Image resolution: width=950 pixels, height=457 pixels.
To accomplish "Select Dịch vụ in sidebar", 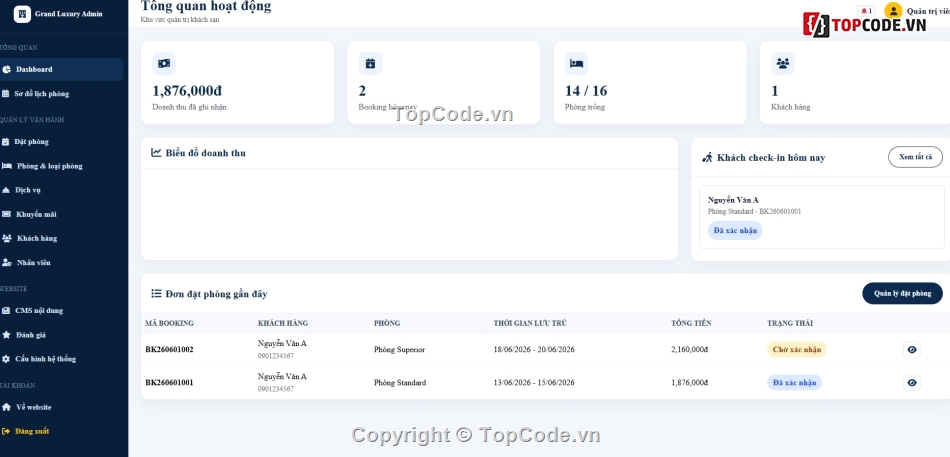I will pyautogui.click(x=61, y=190).
